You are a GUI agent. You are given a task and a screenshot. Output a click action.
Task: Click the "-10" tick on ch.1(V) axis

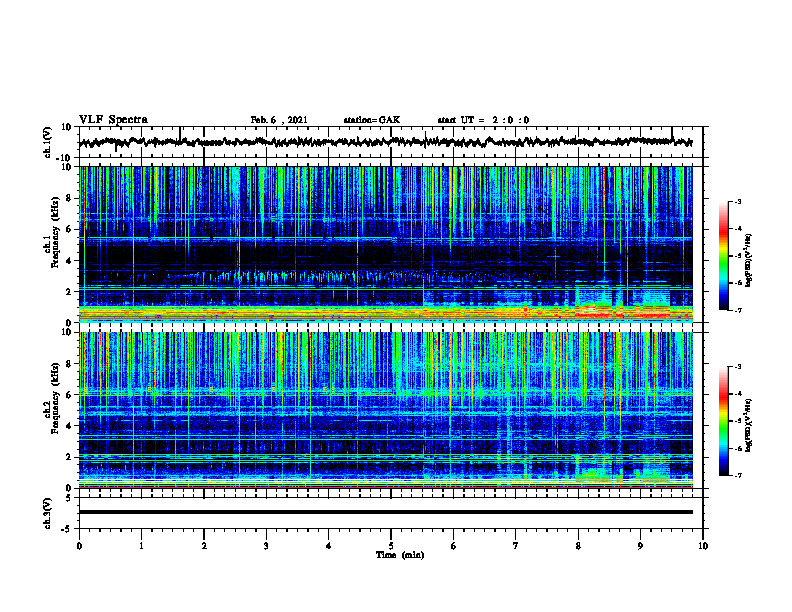65,158
